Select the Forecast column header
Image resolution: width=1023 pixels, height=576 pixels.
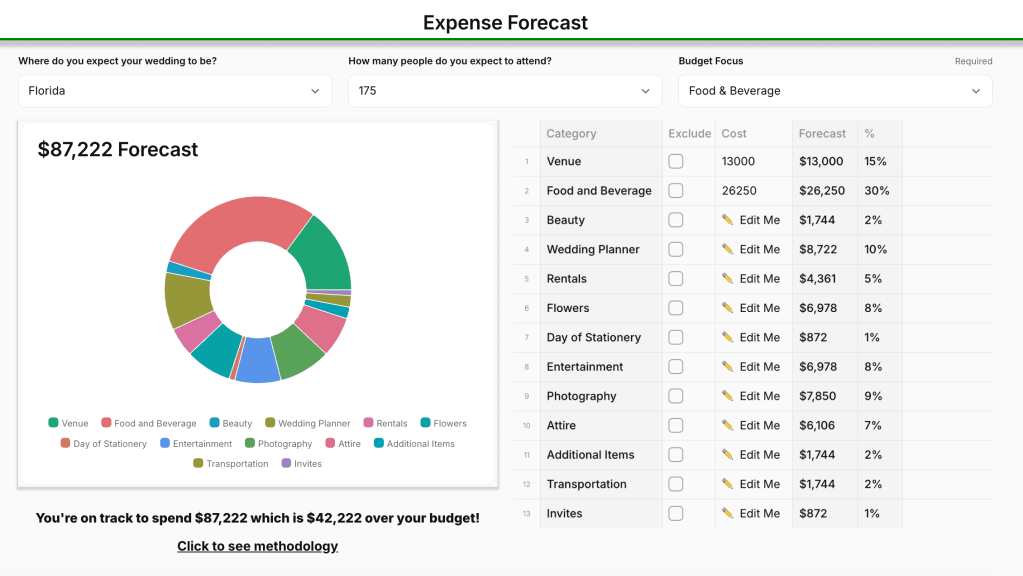pyautogui.click(x=822, y=133)
